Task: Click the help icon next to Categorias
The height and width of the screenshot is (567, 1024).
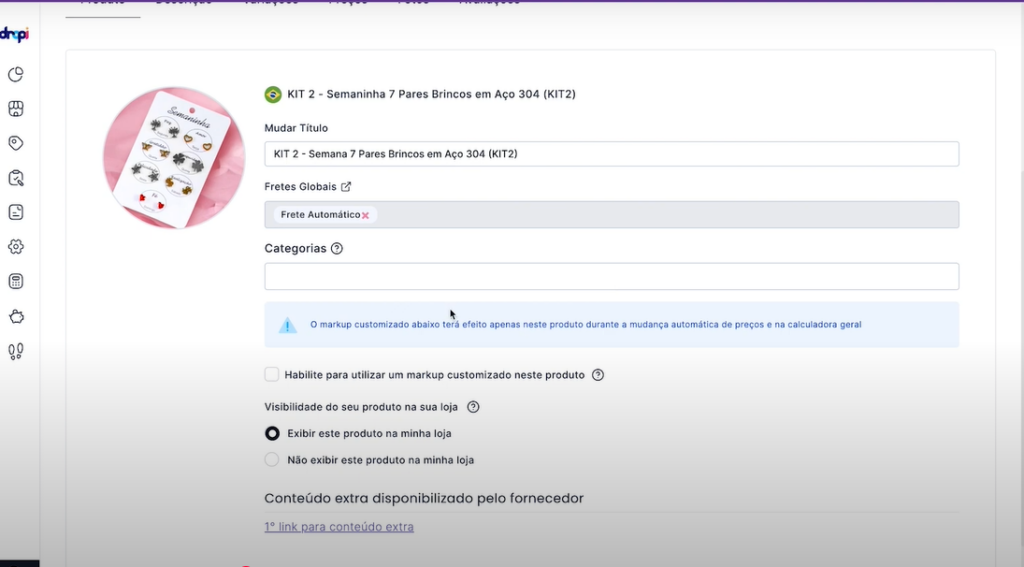Action: coord(337,248)
